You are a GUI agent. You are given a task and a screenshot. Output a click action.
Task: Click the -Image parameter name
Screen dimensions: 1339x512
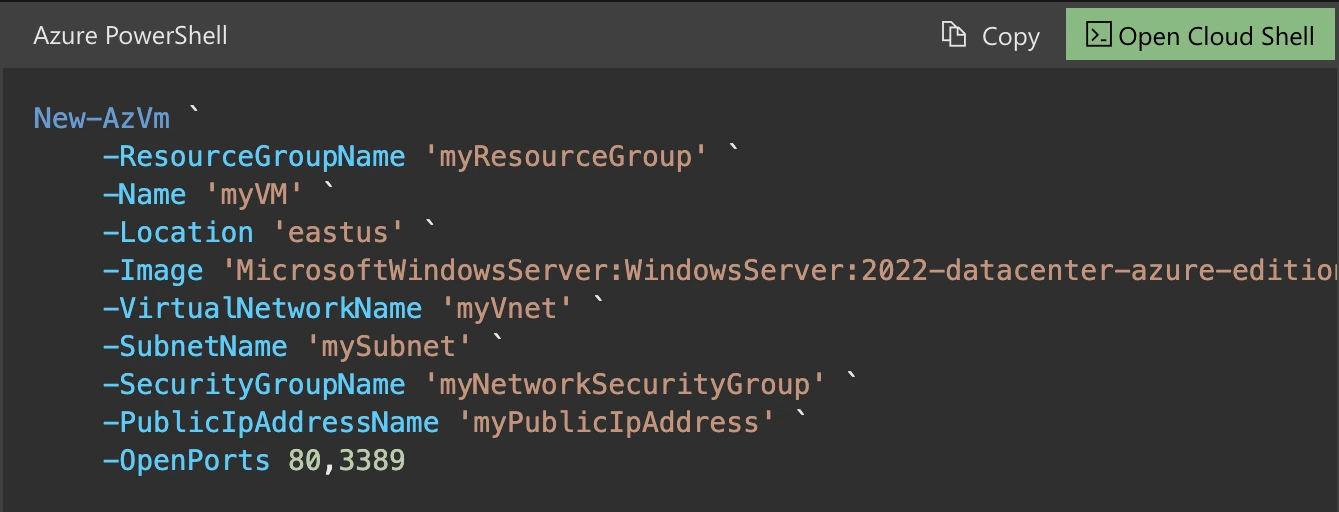click(x=153, y=271)
